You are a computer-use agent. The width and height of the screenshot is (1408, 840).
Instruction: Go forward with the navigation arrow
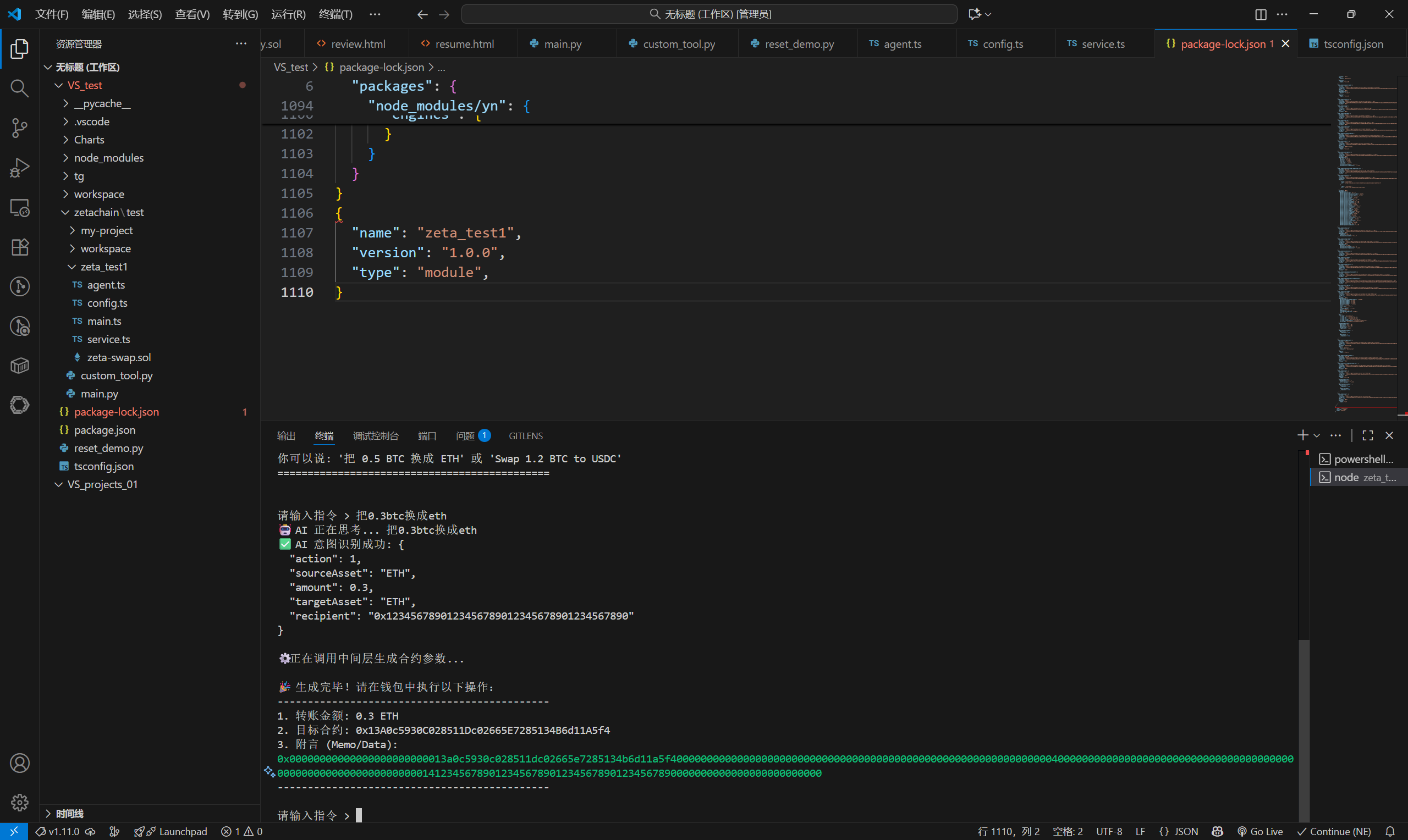pos(444,14)
